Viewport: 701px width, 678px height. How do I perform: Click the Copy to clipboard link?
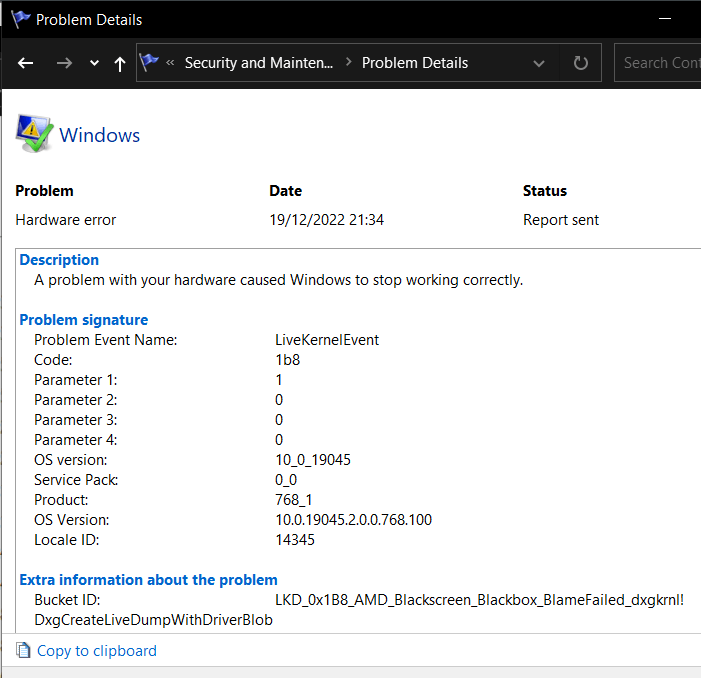click(97, 651)
